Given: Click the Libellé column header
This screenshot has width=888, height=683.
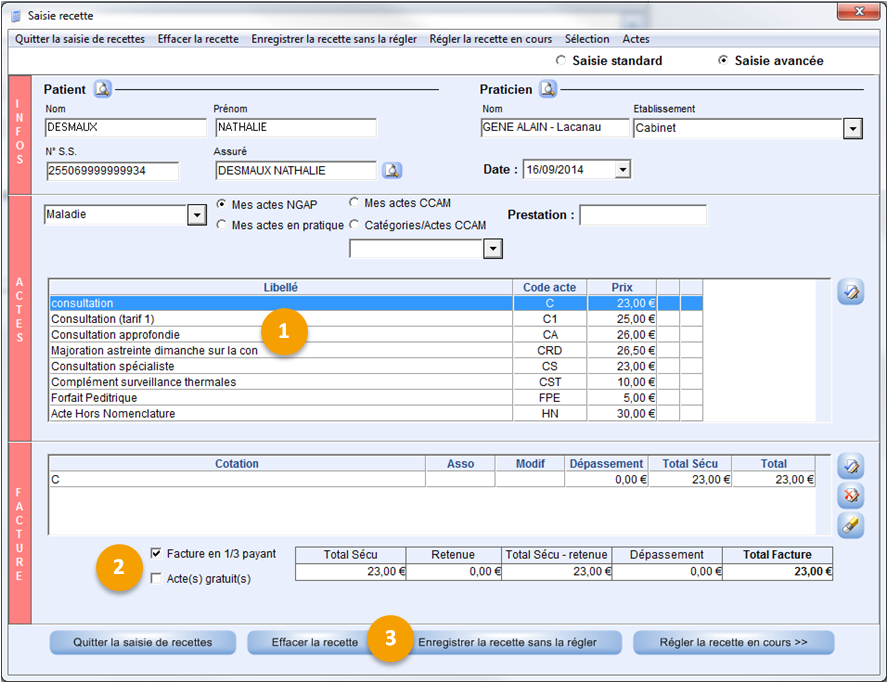Looking at the screenshot, I should click(x=281, y=287).
